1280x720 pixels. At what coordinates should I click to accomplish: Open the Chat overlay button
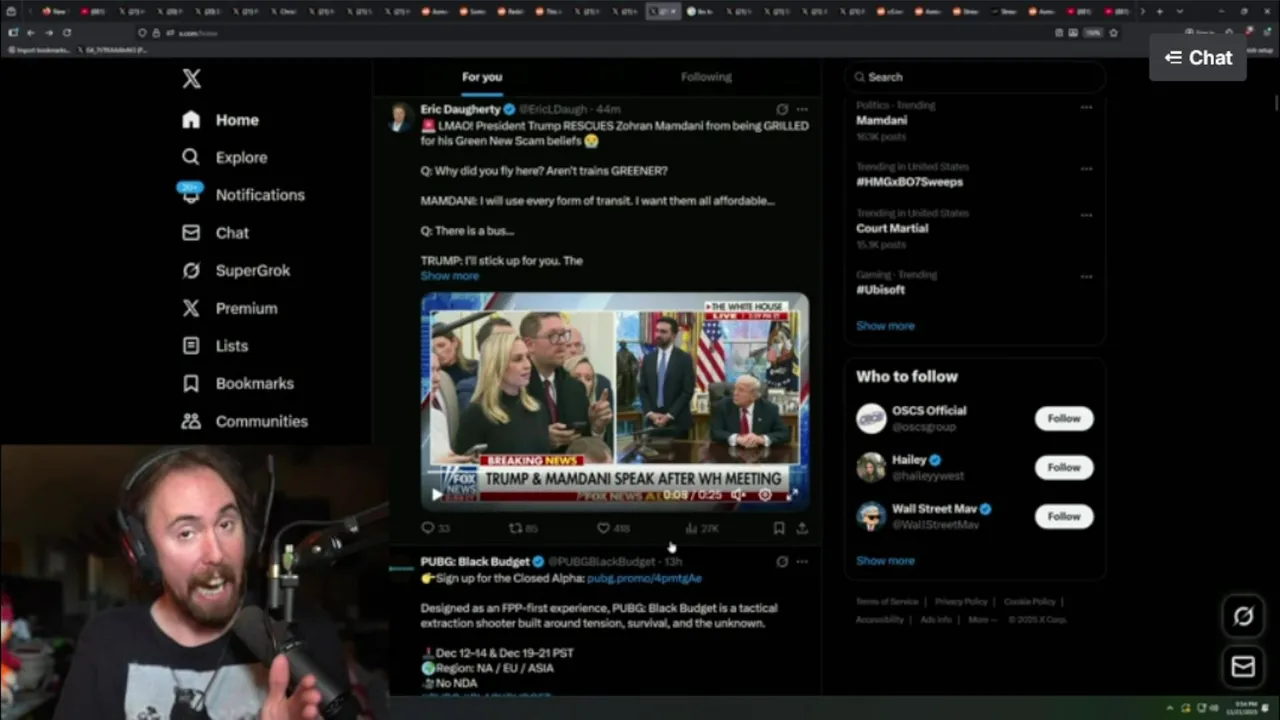pyautogui.click(x=1198, y=58)
